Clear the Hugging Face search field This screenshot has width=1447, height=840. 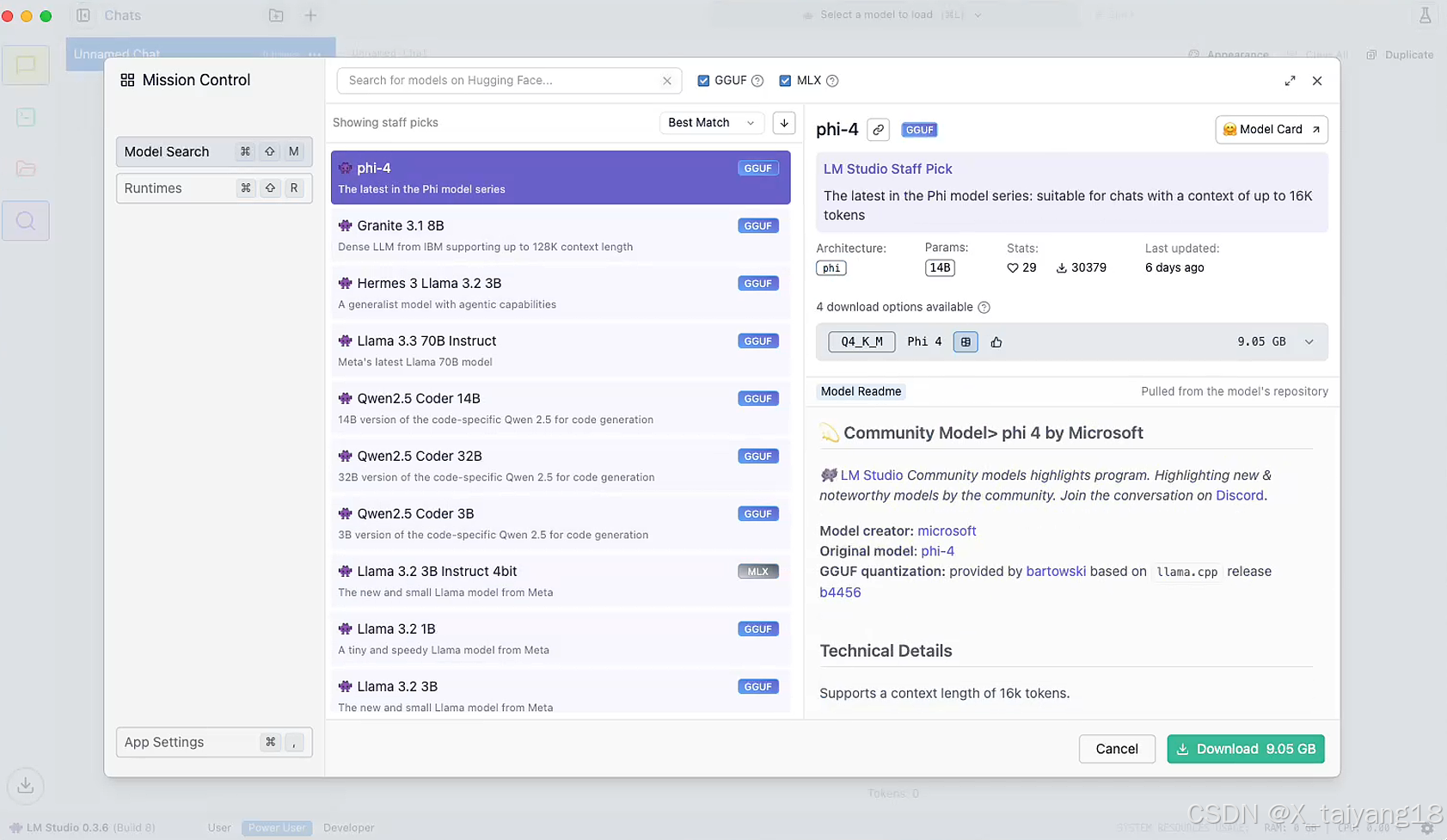[666, 81]
